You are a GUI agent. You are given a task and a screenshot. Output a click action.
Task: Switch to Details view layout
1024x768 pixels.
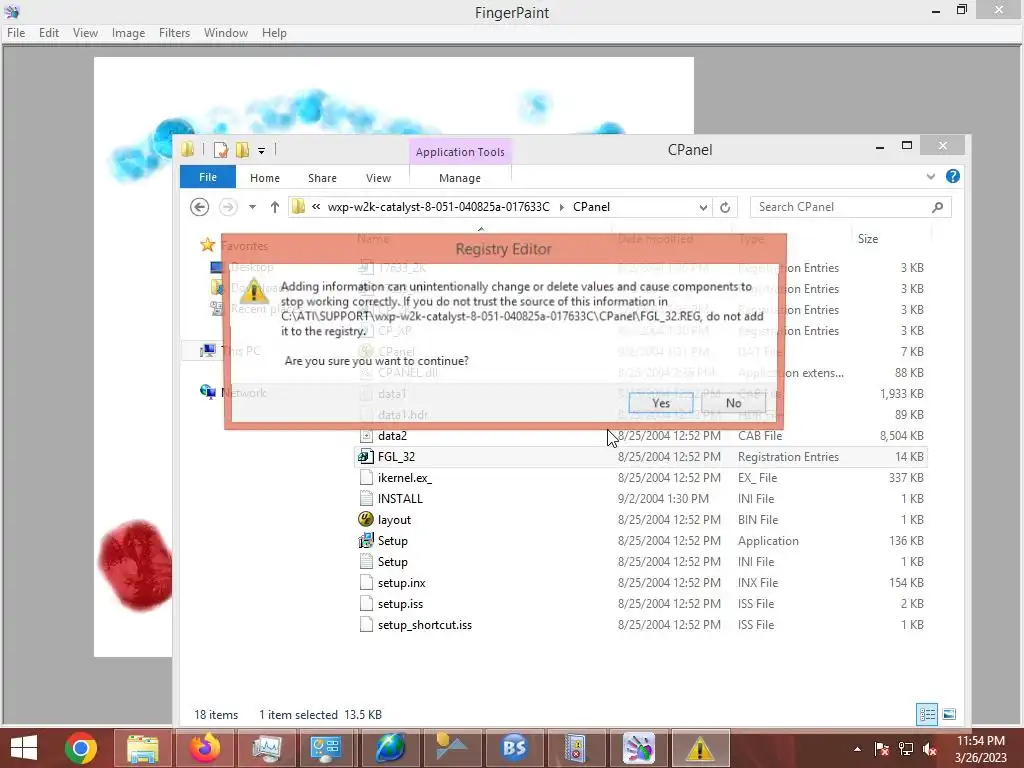coord(927,714)
